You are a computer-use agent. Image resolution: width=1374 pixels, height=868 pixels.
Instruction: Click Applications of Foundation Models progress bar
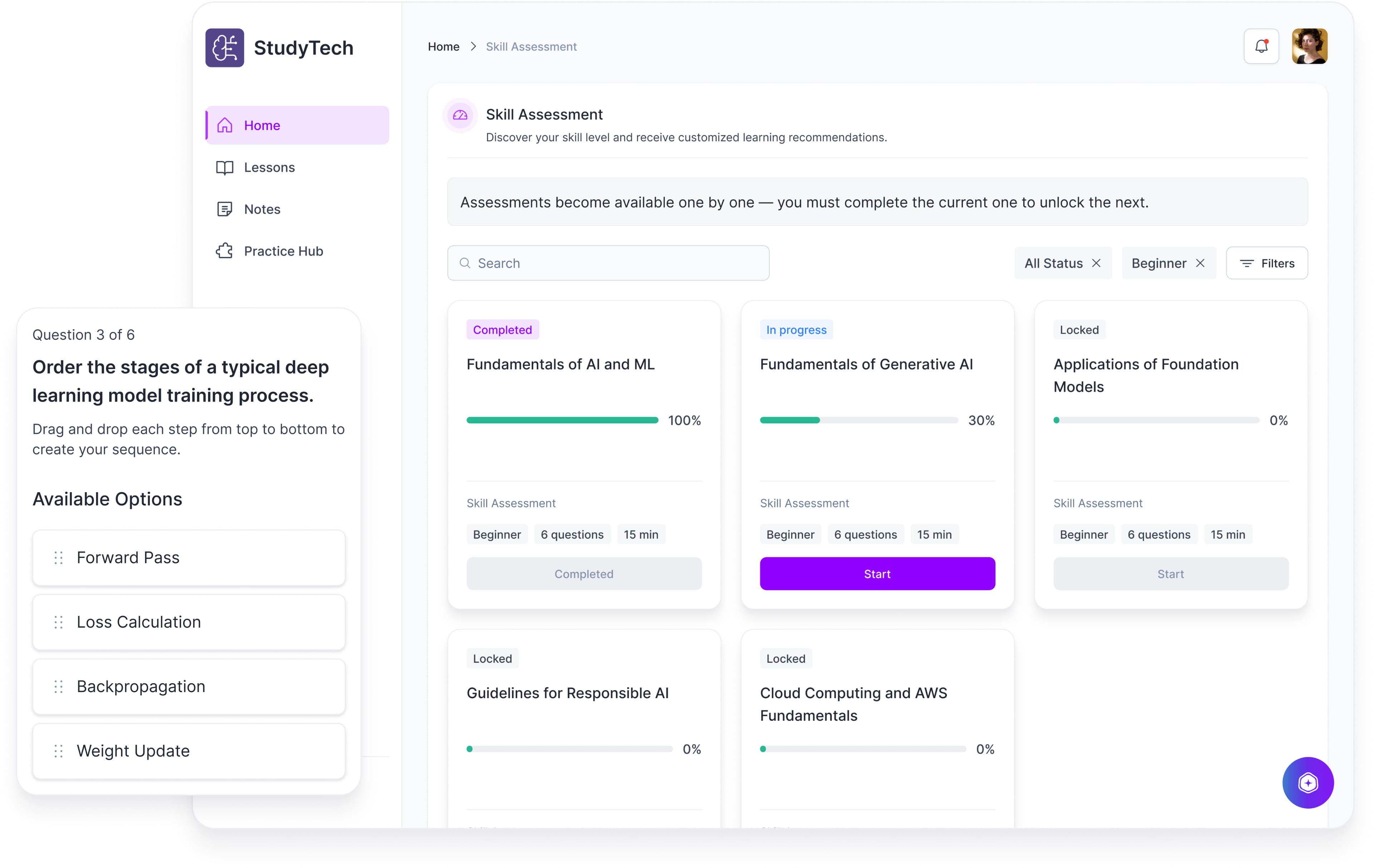pyautogui.click(x=1156, y=420)
